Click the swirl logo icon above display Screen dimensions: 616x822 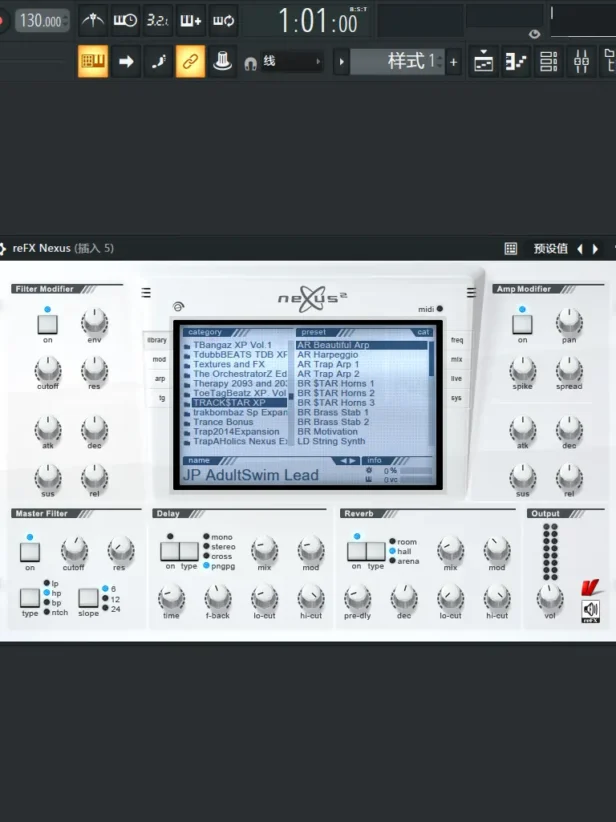(x=178, y=307)
